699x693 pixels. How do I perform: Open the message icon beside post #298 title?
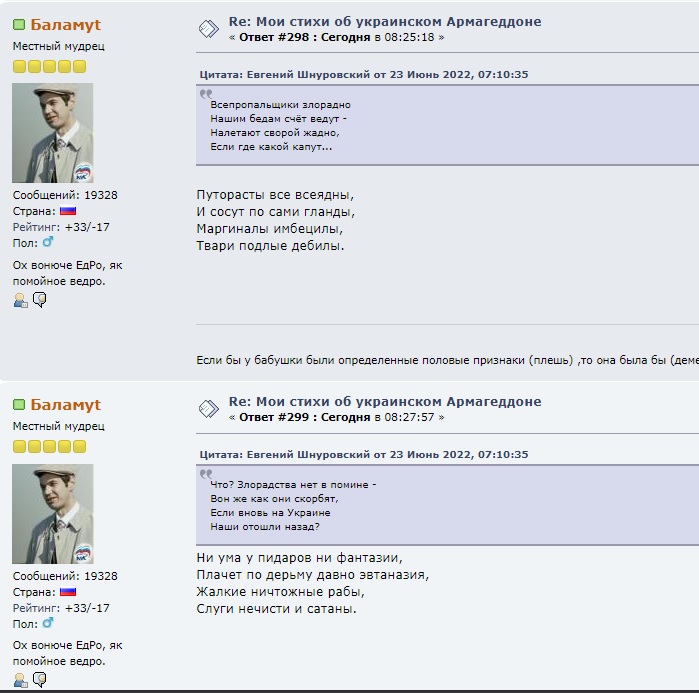coord(209,29)
